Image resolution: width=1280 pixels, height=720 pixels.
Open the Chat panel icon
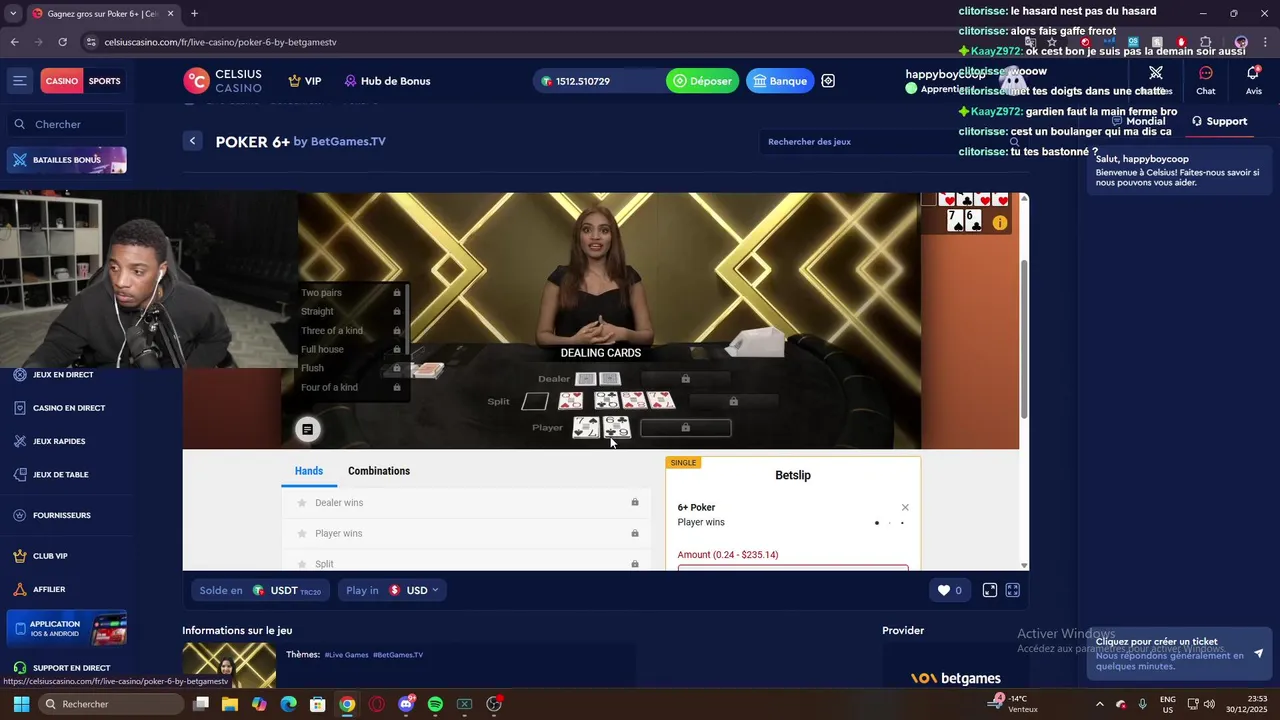[x=1206, y=79]
